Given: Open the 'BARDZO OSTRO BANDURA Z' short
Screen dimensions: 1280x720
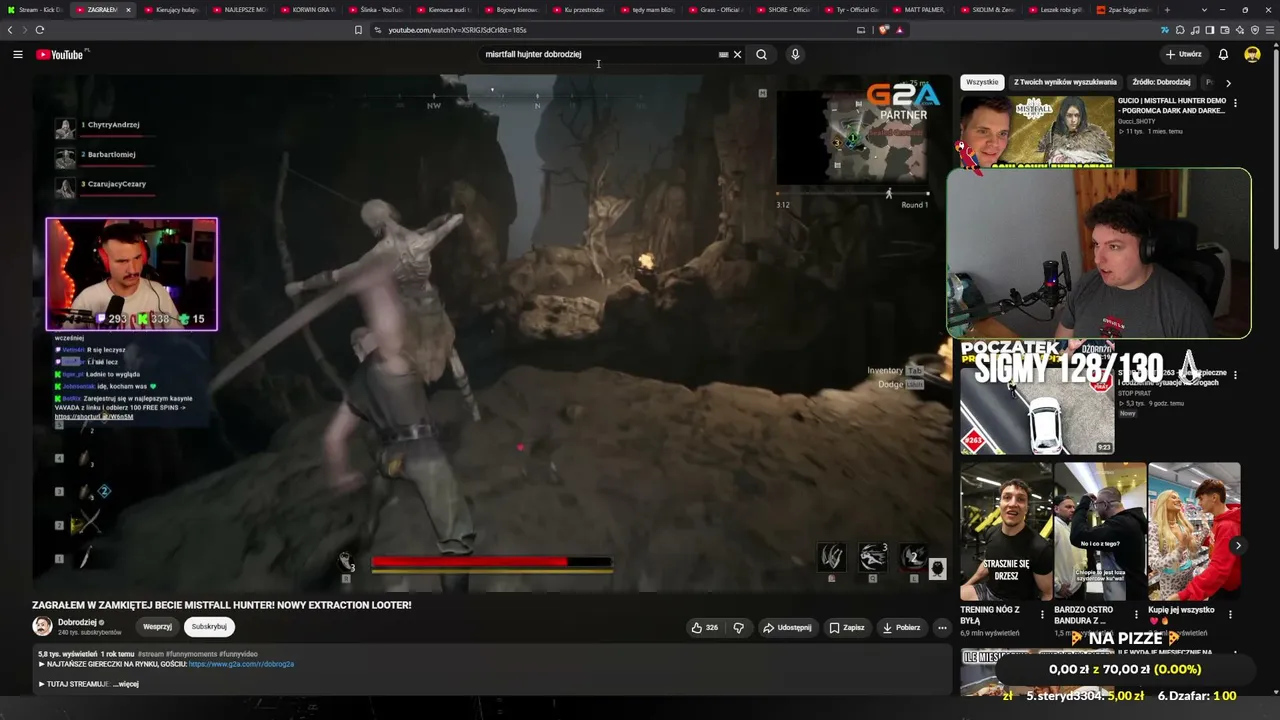Looking at the screenshot, I should [1099, 531].
